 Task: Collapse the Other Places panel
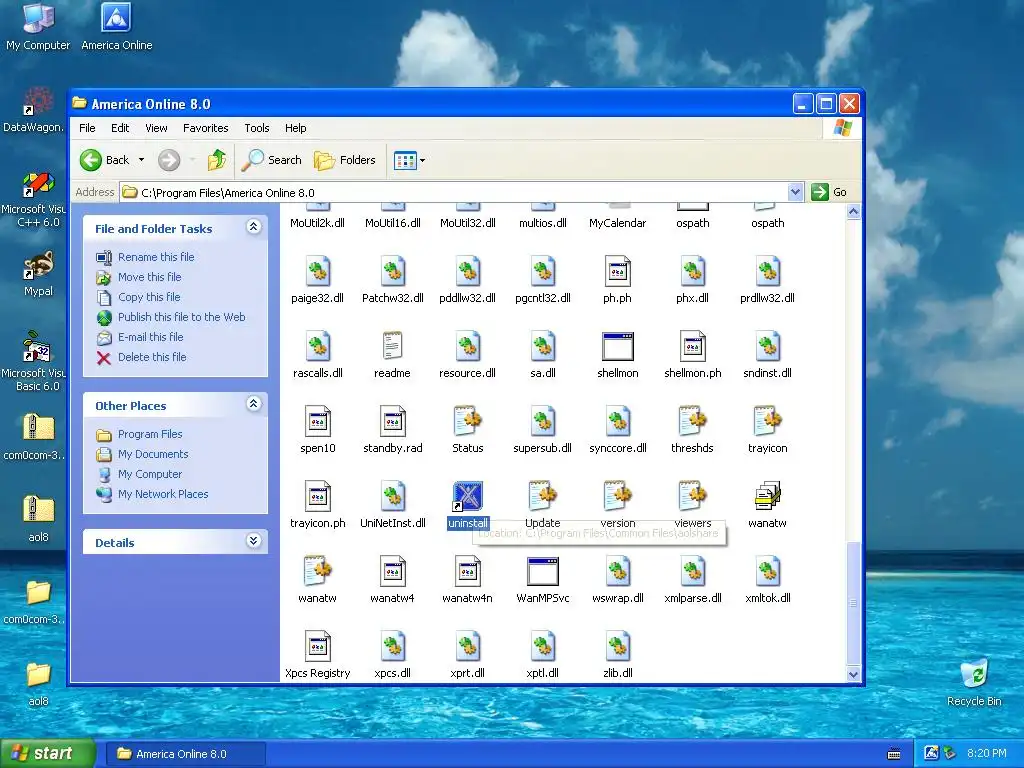(253, 404)
